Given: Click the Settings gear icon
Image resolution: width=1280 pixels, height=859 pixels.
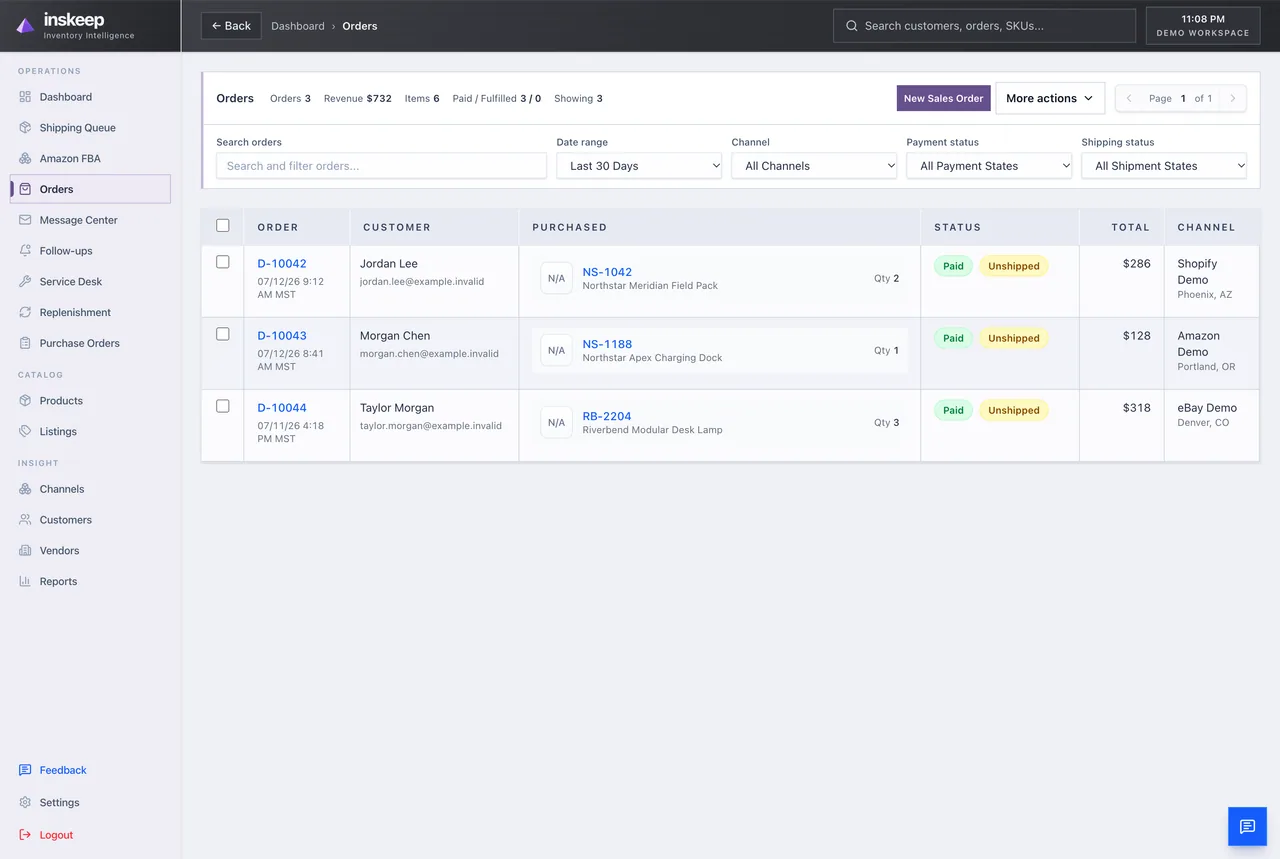Looking at the screenshot, I should click(x=26, y=803).
